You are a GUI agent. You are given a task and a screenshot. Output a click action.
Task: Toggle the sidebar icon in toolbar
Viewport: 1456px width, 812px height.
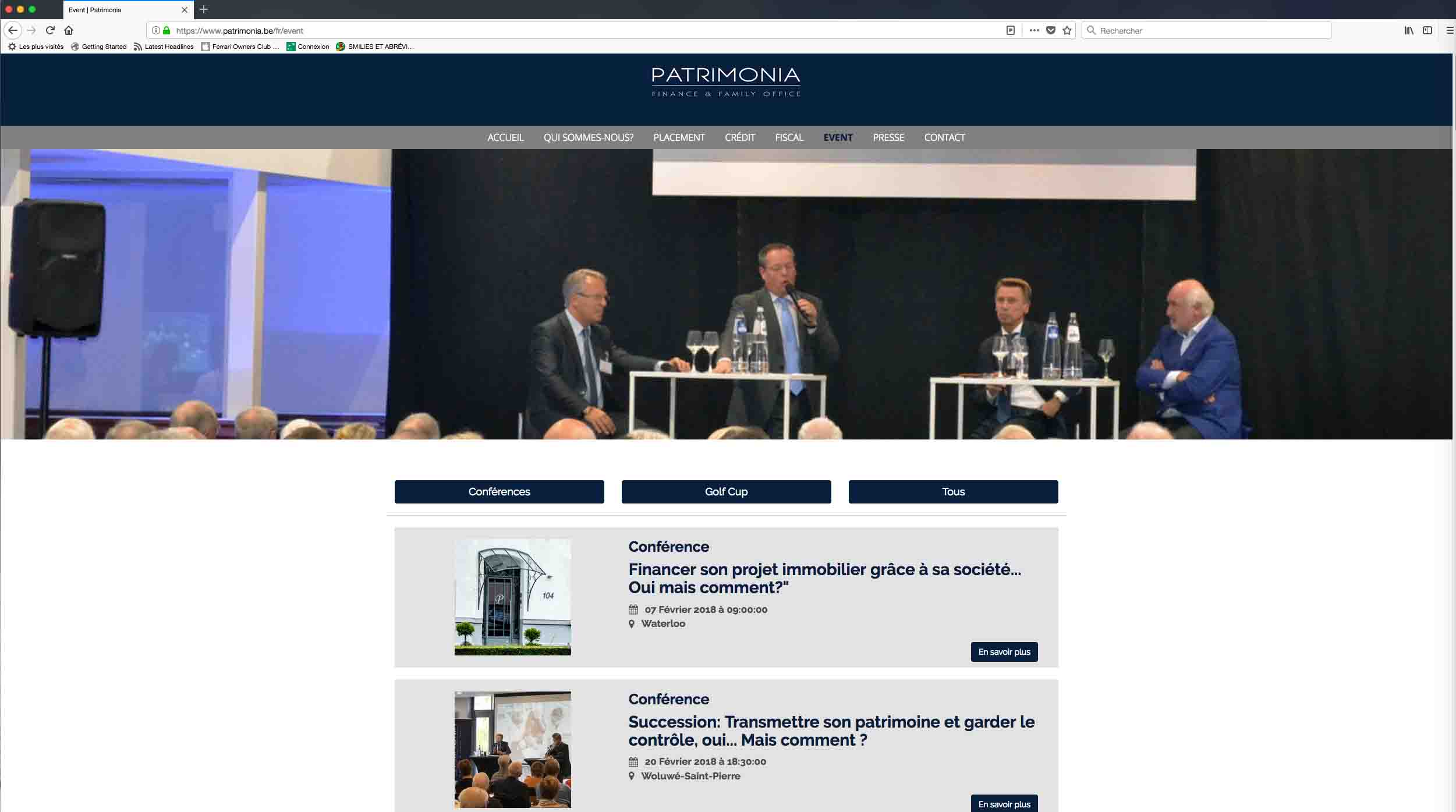(x=1427, y=30)
